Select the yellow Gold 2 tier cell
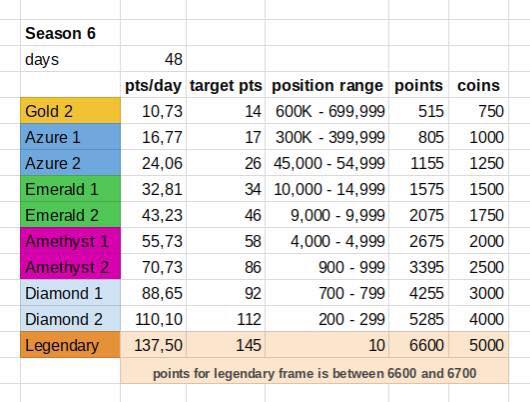The width and height of the screenshot is (530, 402). [x=70, y=111]
